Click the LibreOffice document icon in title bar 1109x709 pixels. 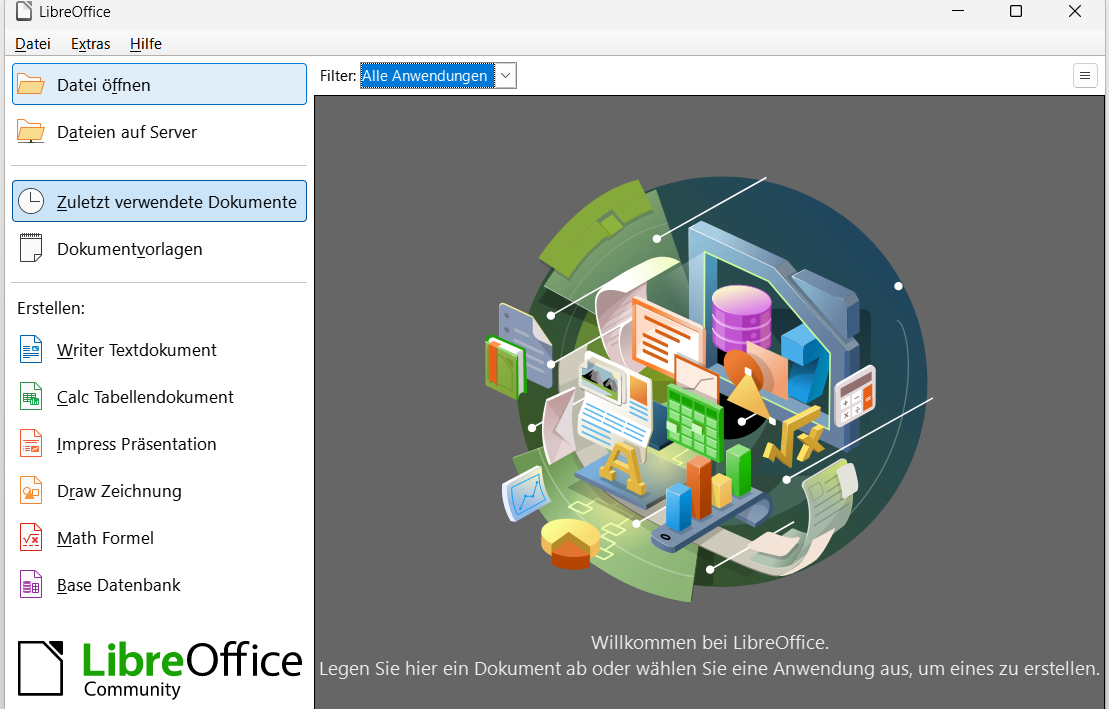tap(24, 12)
